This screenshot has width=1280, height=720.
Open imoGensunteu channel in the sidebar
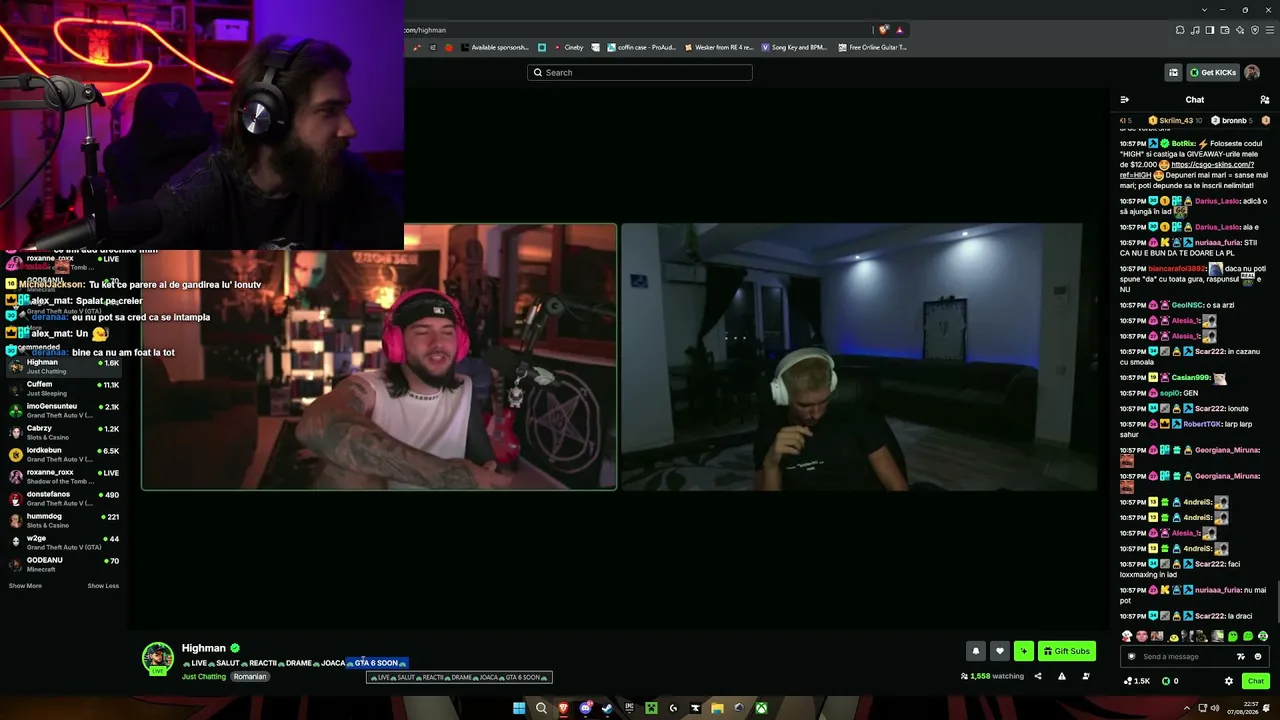(x=63, y=410)
